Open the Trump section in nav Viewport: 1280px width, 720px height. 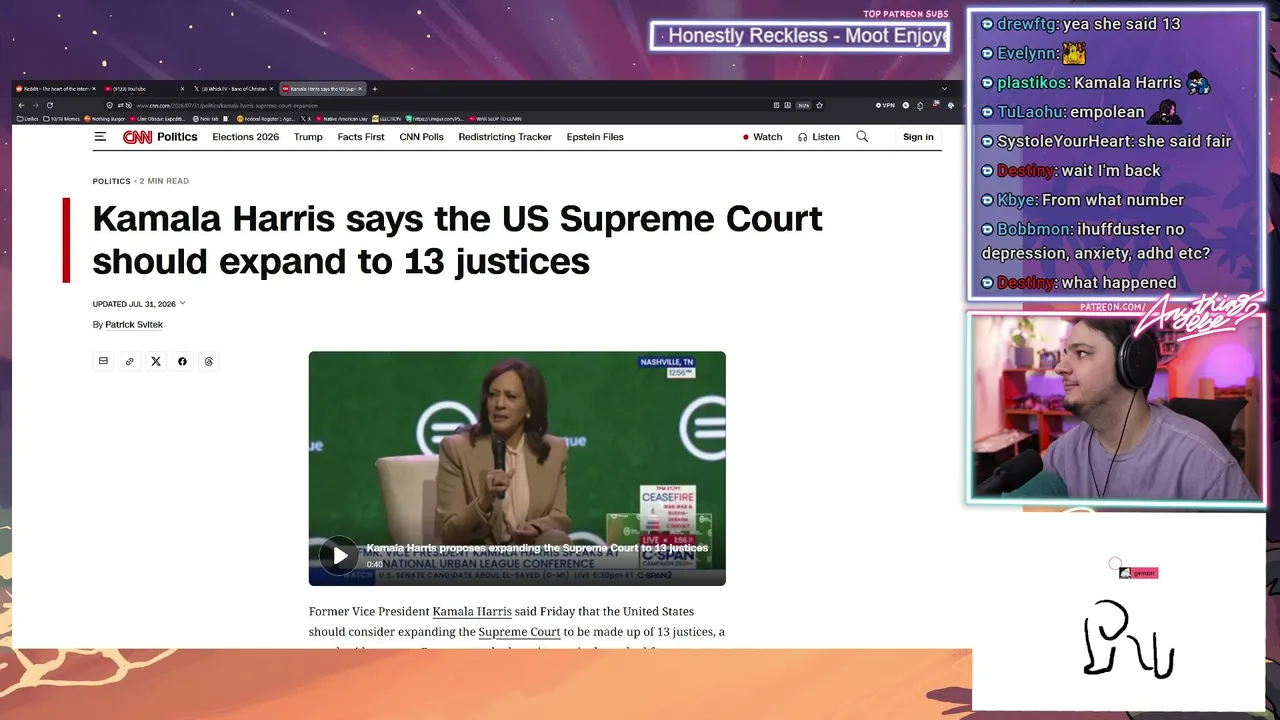click(x=308, y=137)
